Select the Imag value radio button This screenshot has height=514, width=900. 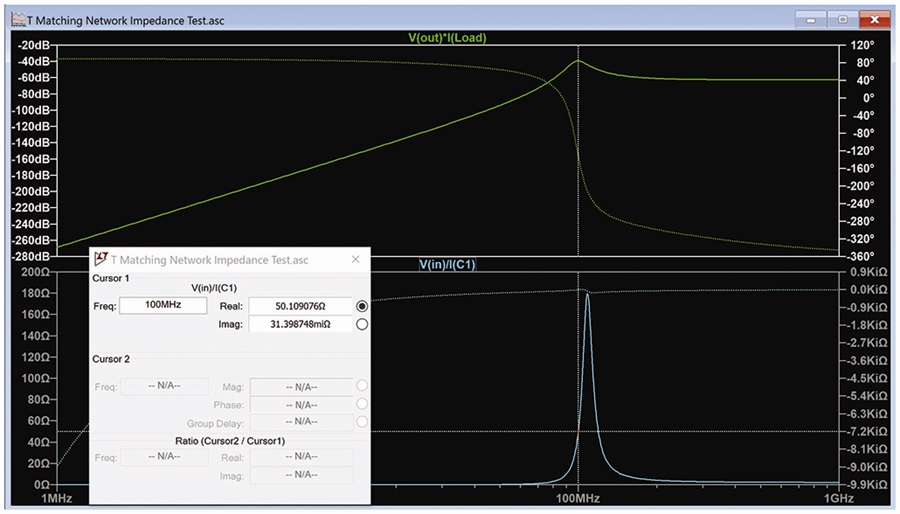[362, 324]
